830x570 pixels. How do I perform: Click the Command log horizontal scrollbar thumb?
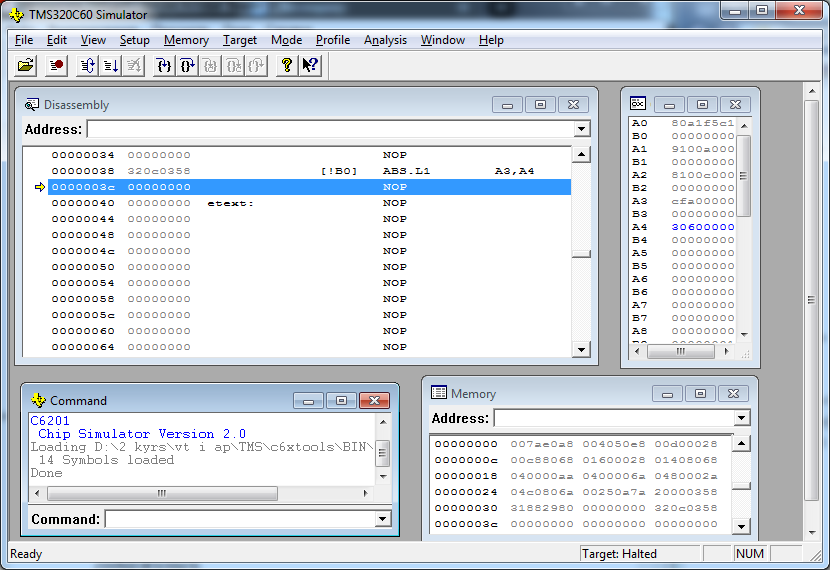pos(162,493)
